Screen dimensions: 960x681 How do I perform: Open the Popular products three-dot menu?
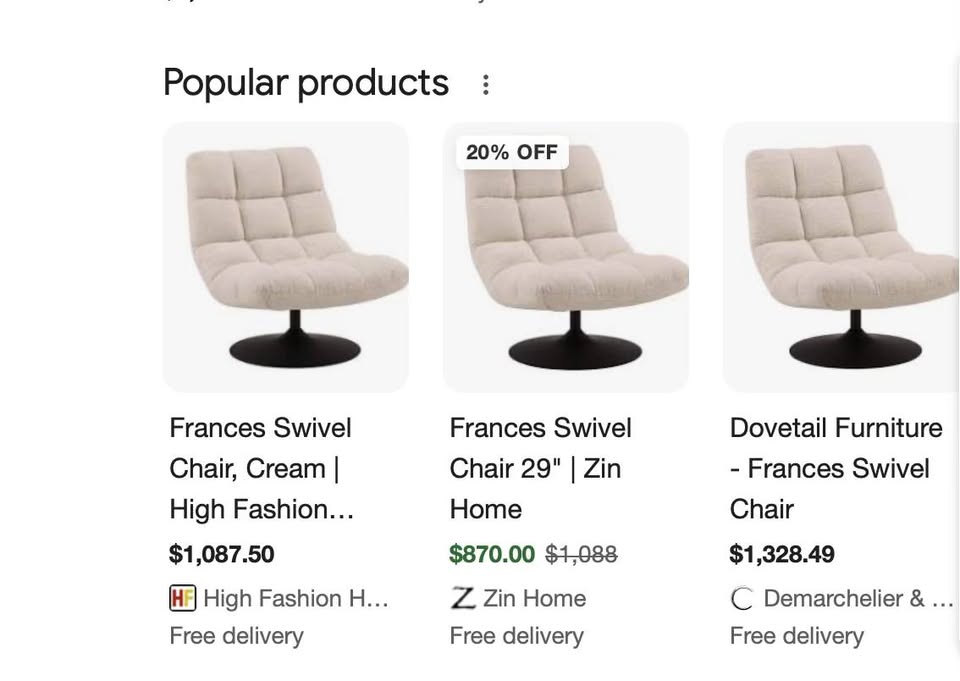pyautogui.click(x=486, y=84)
